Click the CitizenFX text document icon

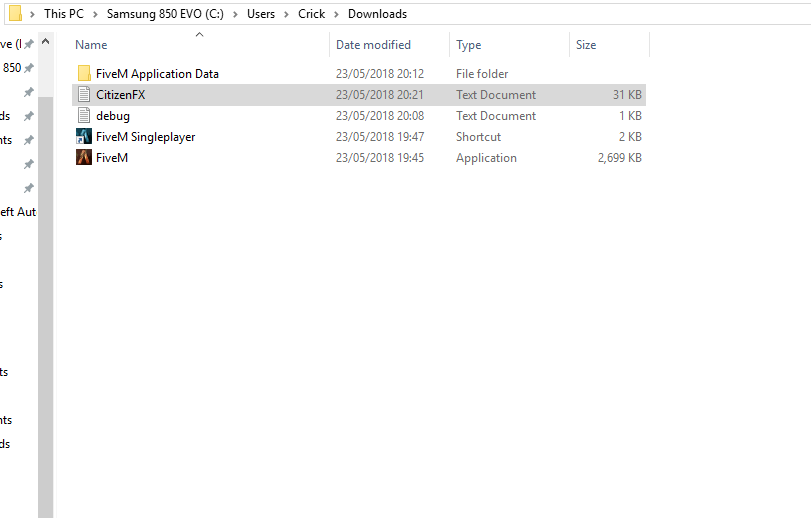pos(84,95)
